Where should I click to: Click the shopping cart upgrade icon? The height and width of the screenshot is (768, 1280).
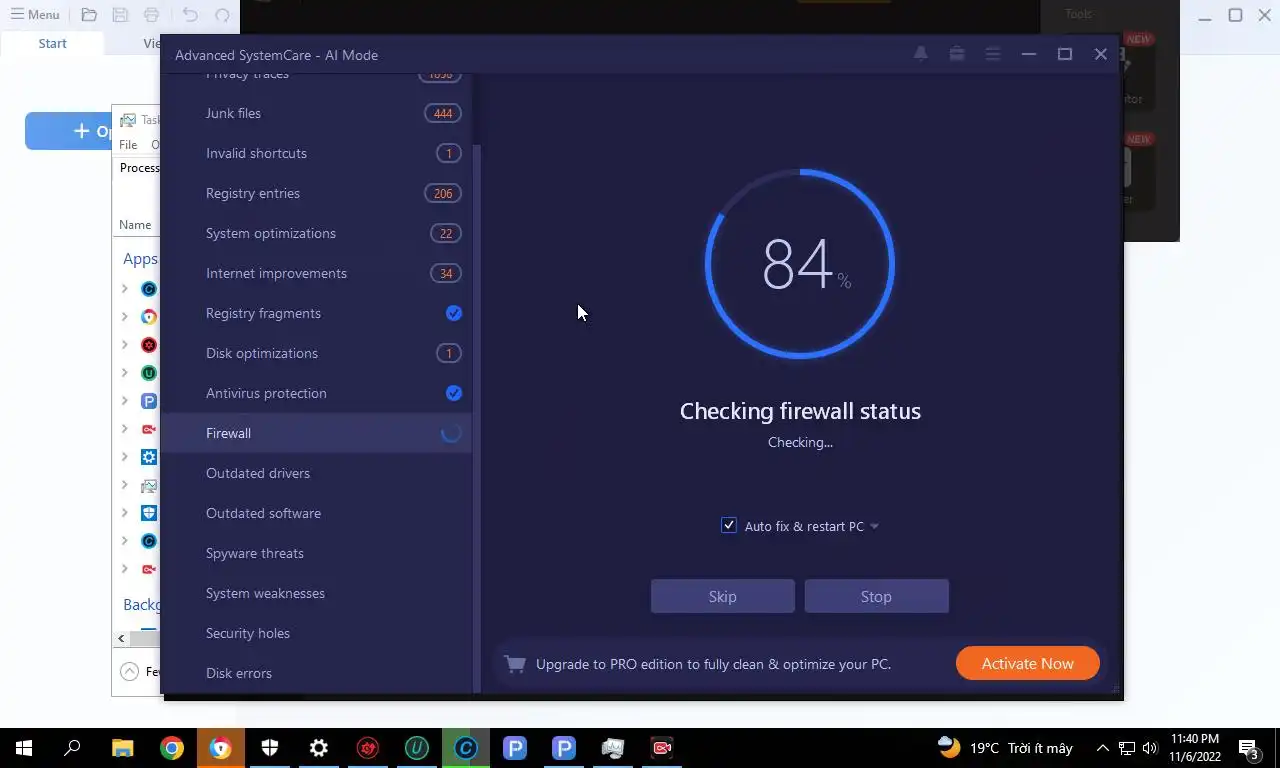(515, 664)
